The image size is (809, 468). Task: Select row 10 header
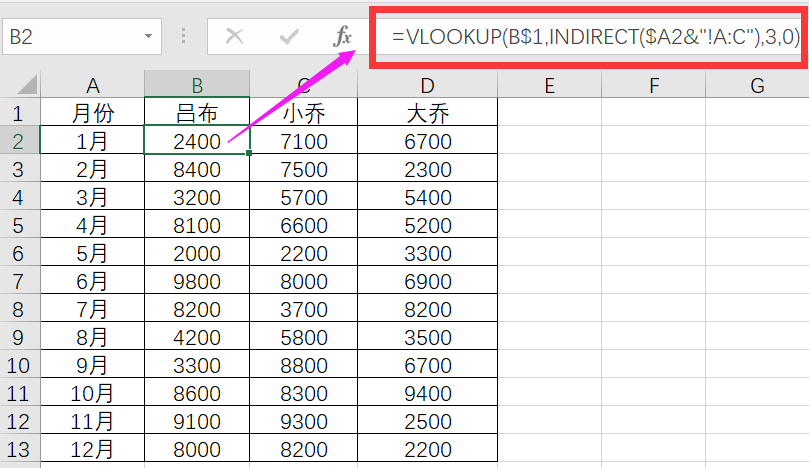point(19,365)
